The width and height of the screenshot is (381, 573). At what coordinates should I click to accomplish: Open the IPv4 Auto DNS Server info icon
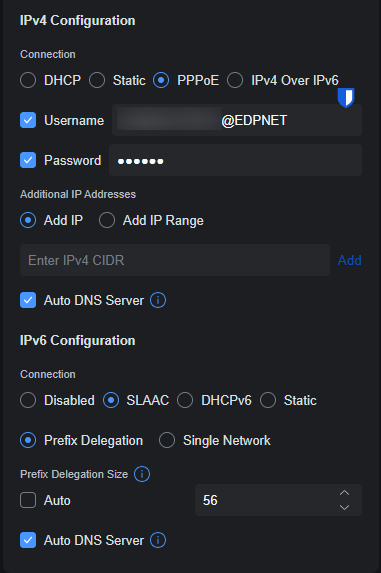[x=158, y=300]
